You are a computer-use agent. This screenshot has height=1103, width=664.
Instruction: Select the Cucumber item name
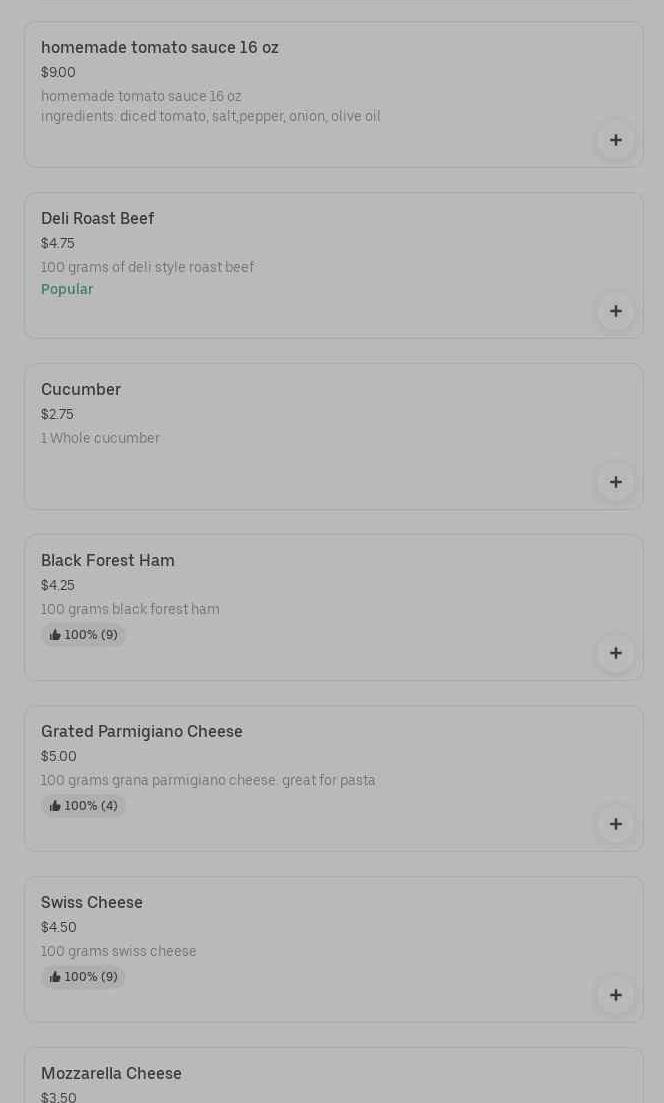pos(81,390)
